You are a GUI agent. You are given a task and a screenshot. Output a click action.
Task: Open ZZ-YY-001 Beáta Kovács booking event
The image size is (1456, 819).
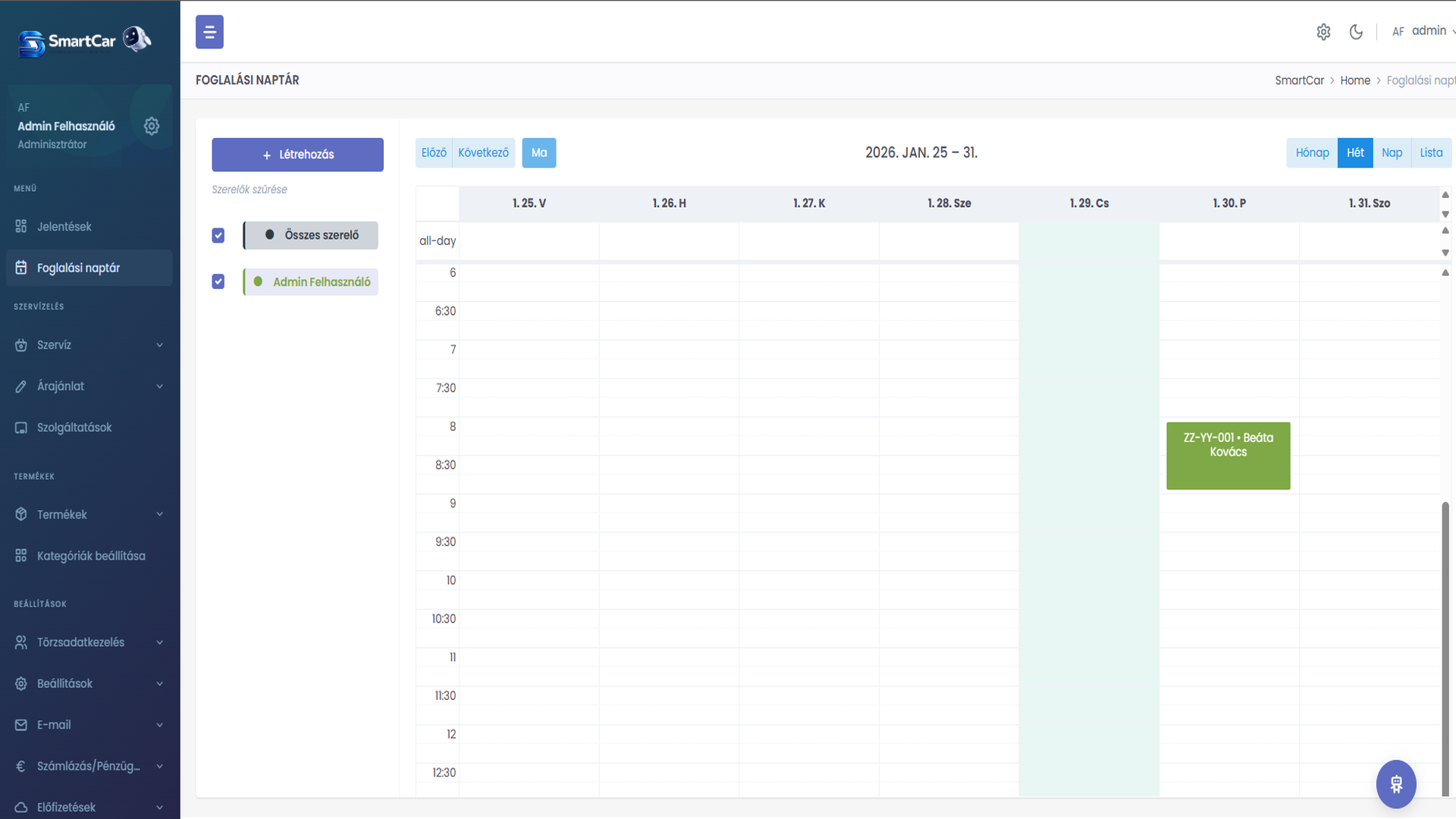tap(1228, 456)
